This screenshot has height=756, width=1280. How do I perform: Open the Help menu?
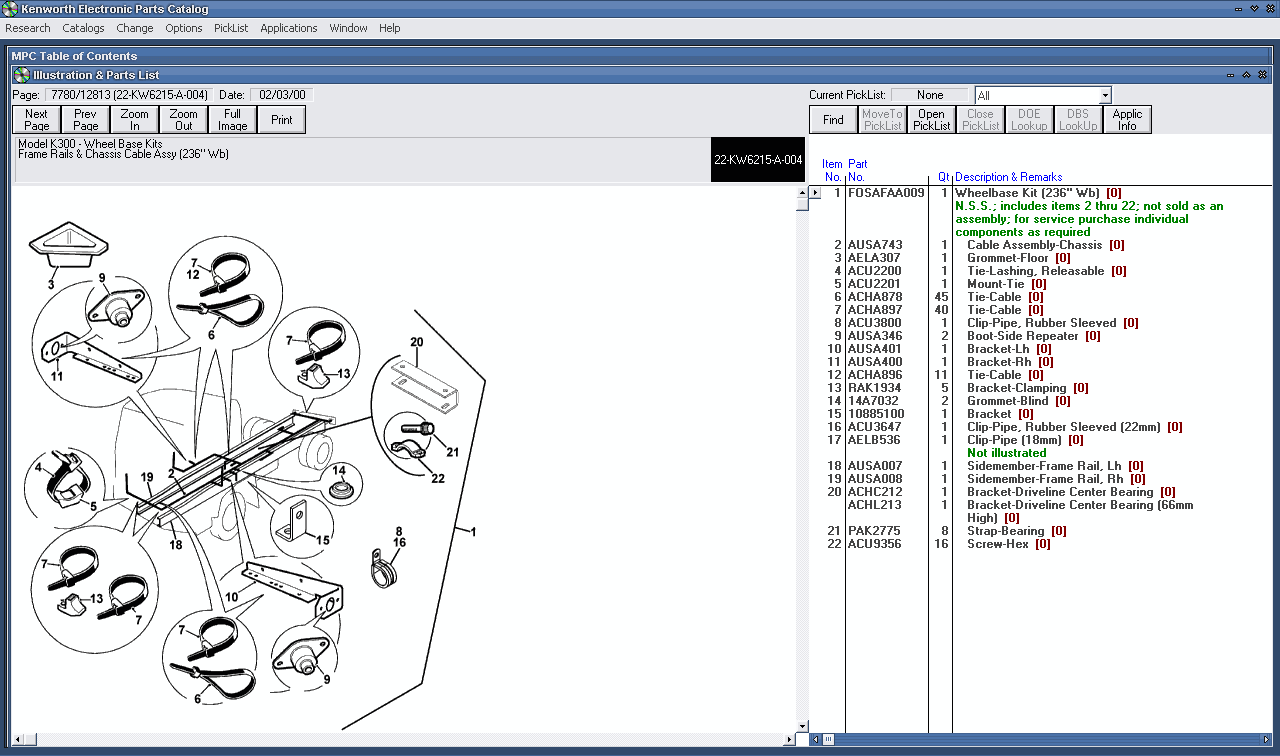pos(389,28)
